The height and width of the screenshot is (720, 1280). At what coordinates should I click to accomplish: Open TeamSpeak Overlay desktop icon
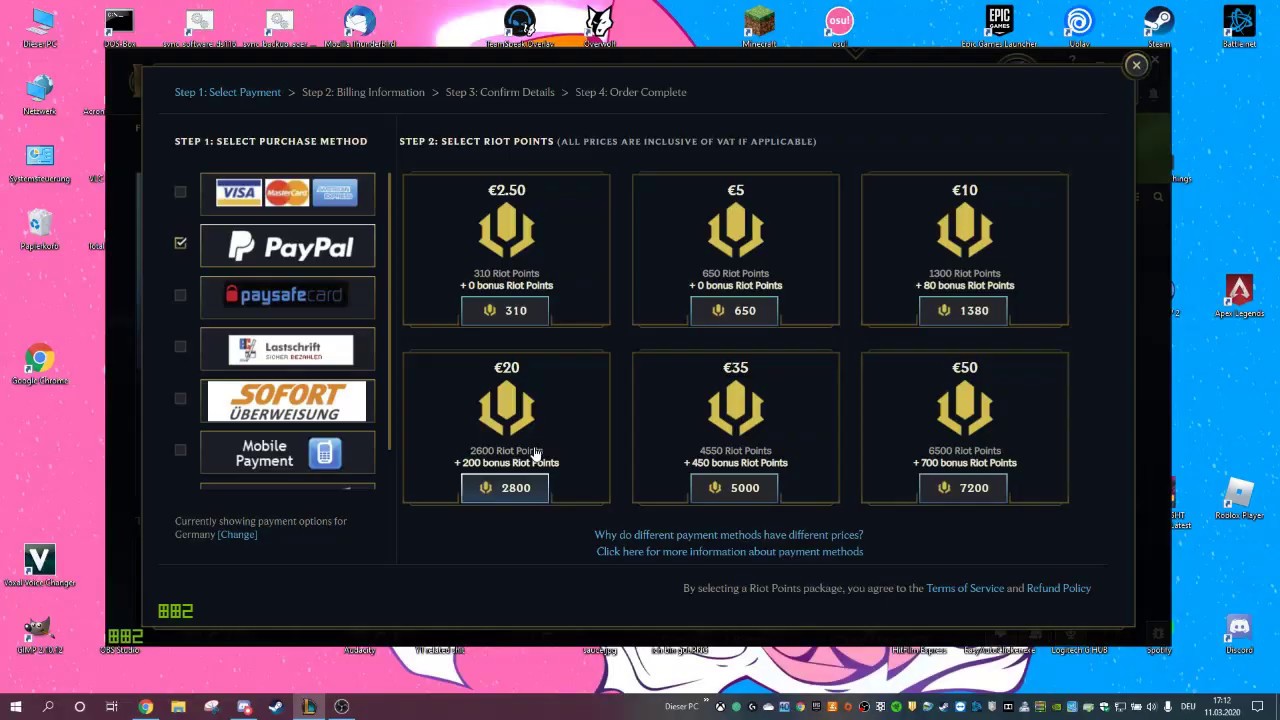(x=520, y=28)
